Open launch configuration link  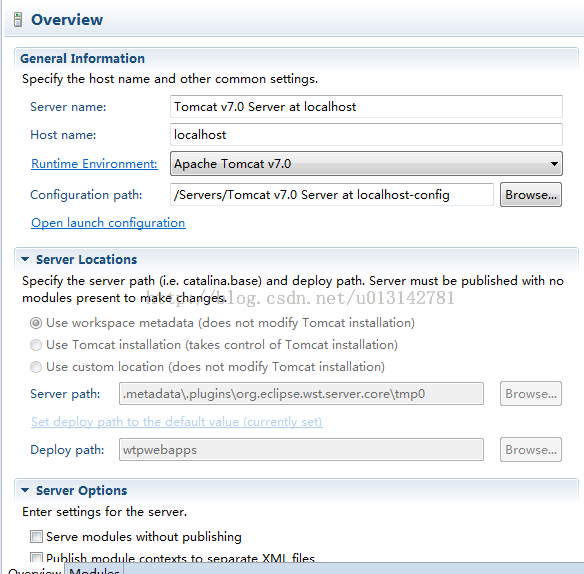click(x=108, y=223)
